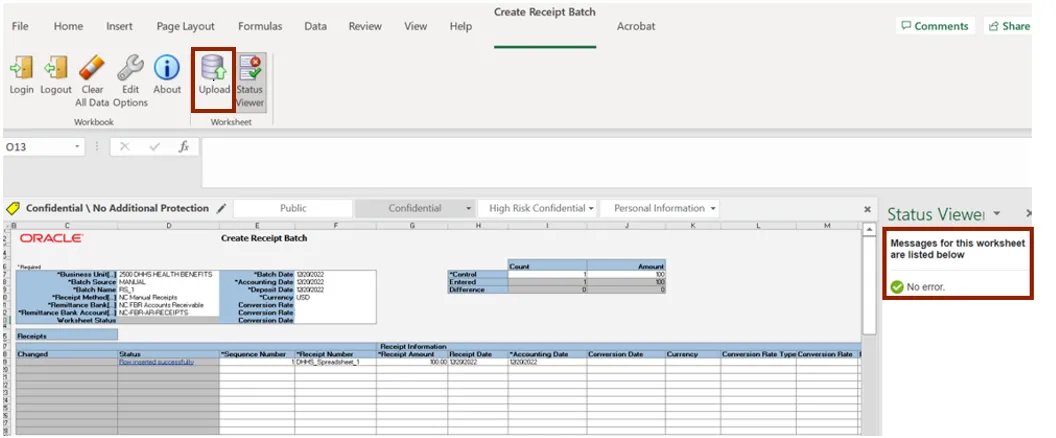
Task: Open the 'Row inserted successfully' status link
Action: tap(156, 362)
